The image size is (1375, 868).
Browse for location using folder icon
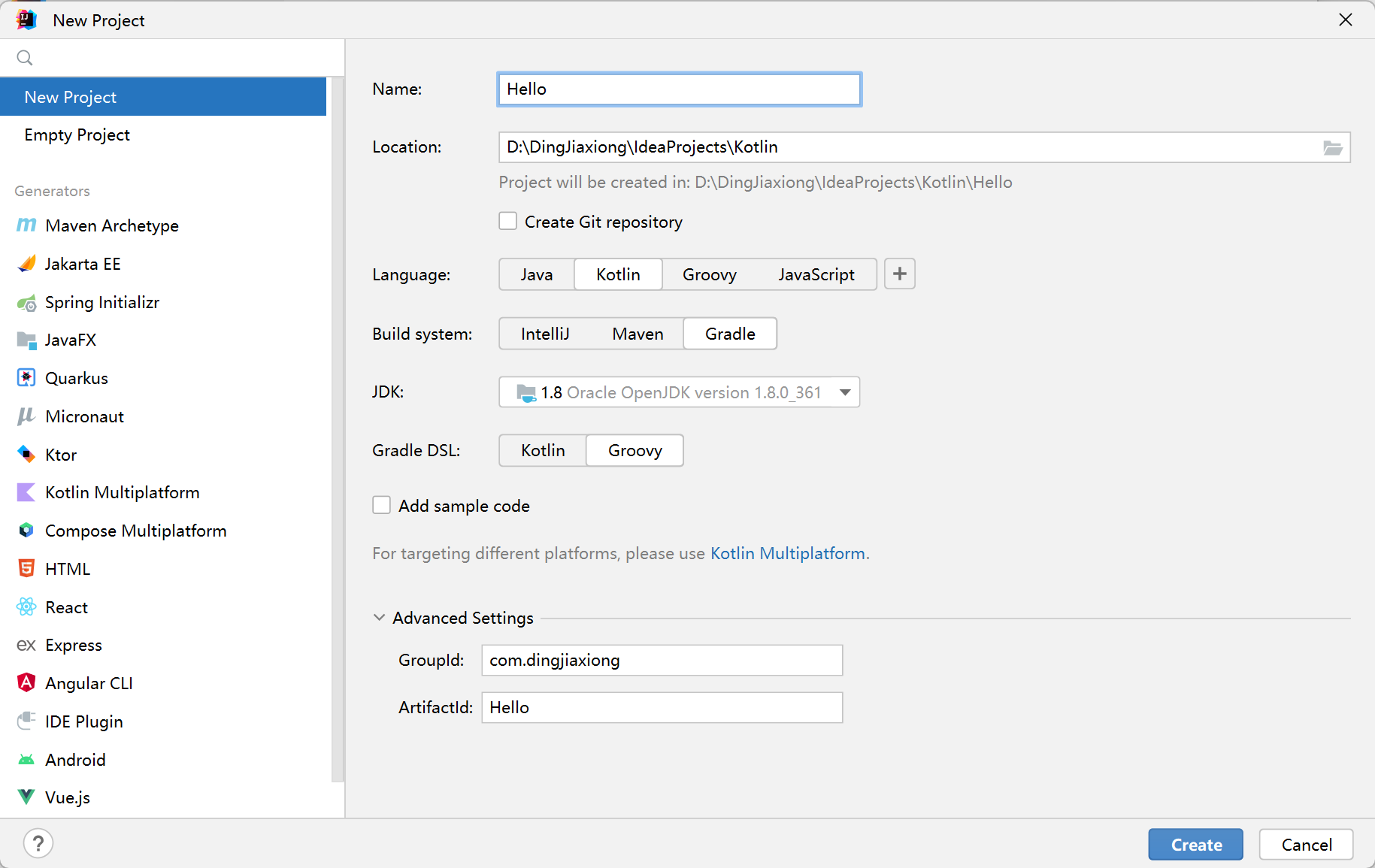click(1333, 147)
